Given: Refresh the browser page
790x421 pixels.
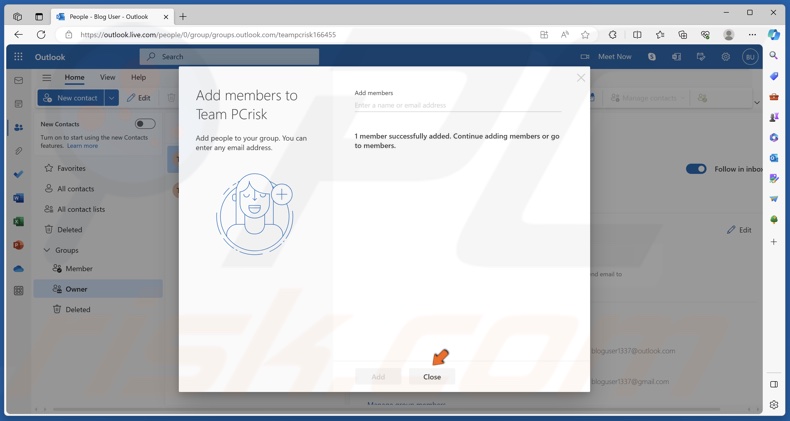Looking at the screenshot, I should (41, 35).
